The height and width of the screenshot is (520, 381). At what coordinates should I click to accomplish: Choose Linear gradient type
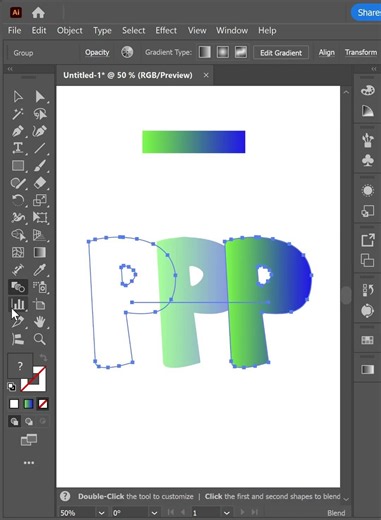tap(205, 52)
